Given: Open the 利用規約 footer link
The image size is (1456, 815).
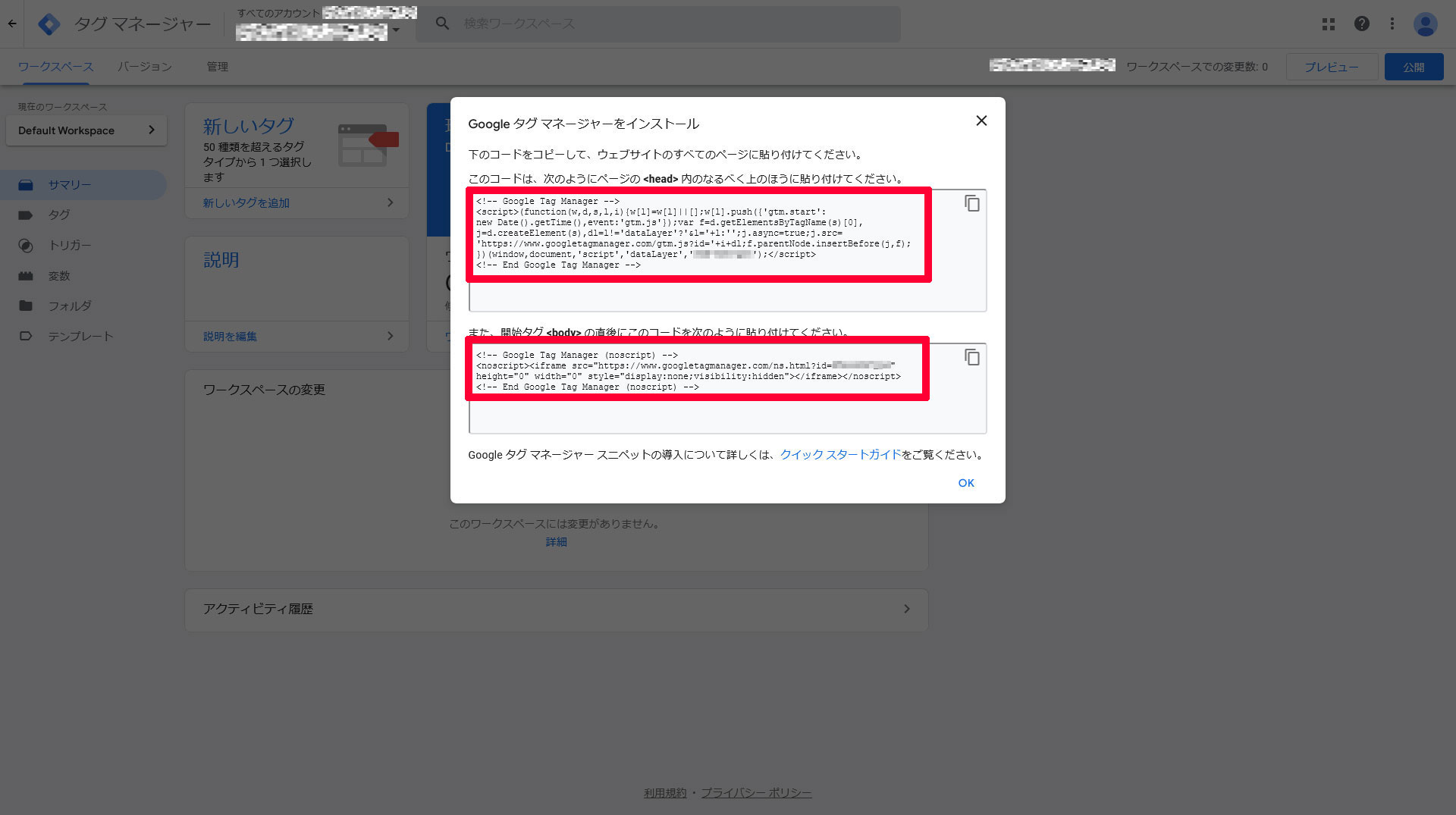Looking at the screenshot, I should tap(665, 793).
